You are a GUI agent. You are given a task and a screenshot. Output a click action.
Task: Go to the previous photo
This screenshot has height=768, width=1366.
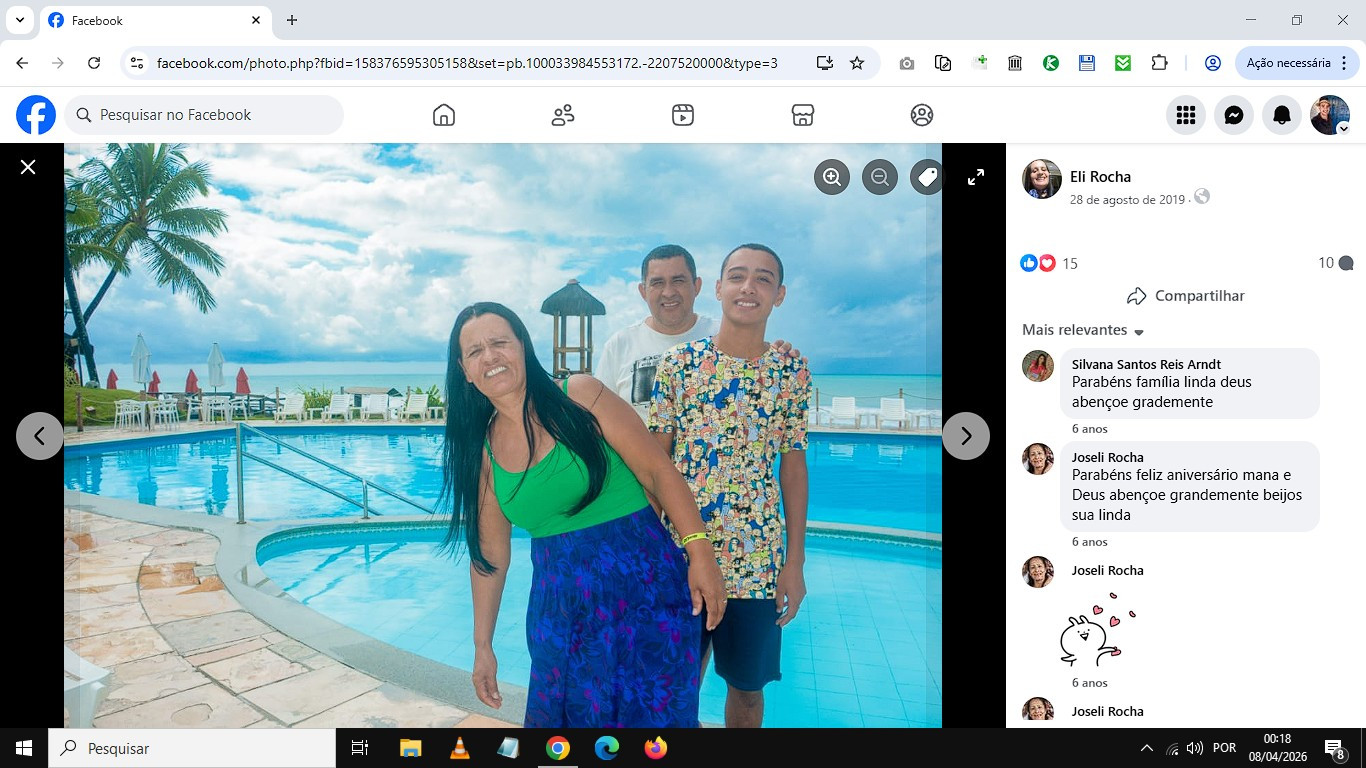tap(40, 436)
